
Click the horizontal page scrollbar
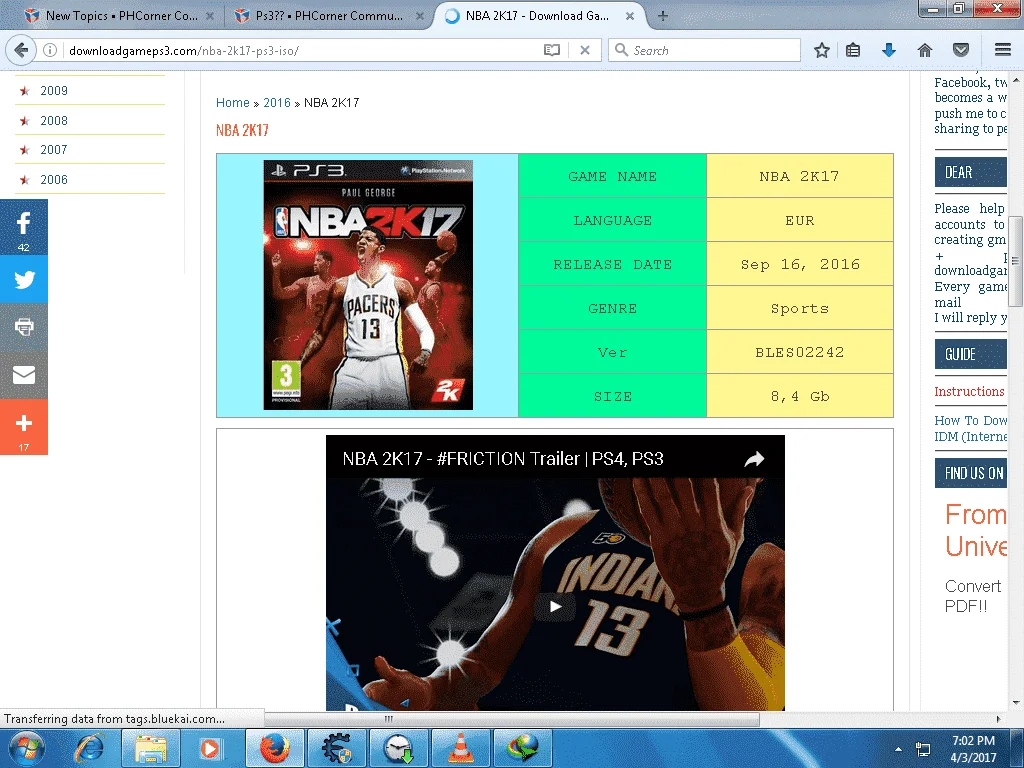point(512,719)
